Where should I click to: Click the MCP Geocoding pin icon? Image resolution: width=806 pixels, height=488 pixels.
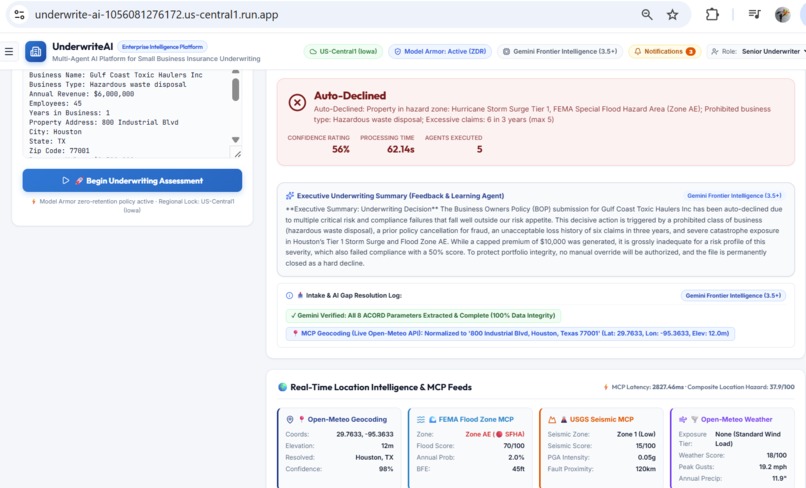(x=295, y=333)
